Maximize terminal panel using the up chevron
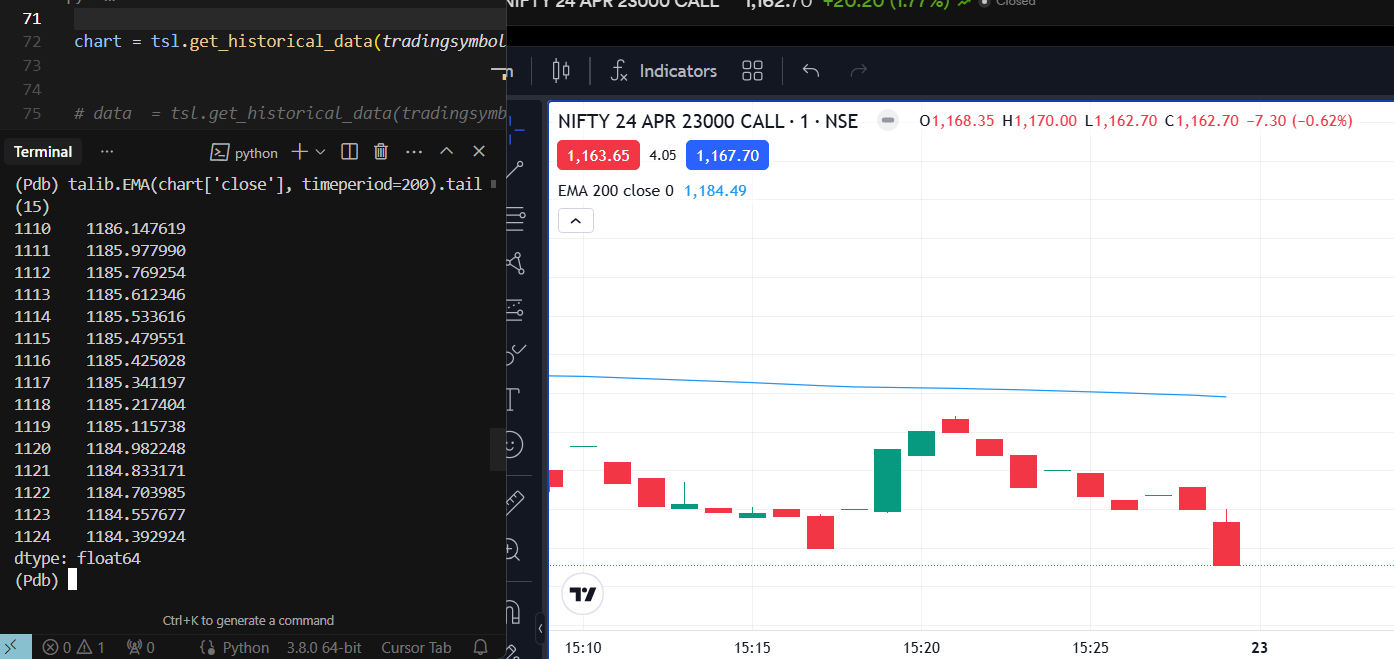Image resolution: width=1394 pixels, height=659 pixels. [447, 152]
